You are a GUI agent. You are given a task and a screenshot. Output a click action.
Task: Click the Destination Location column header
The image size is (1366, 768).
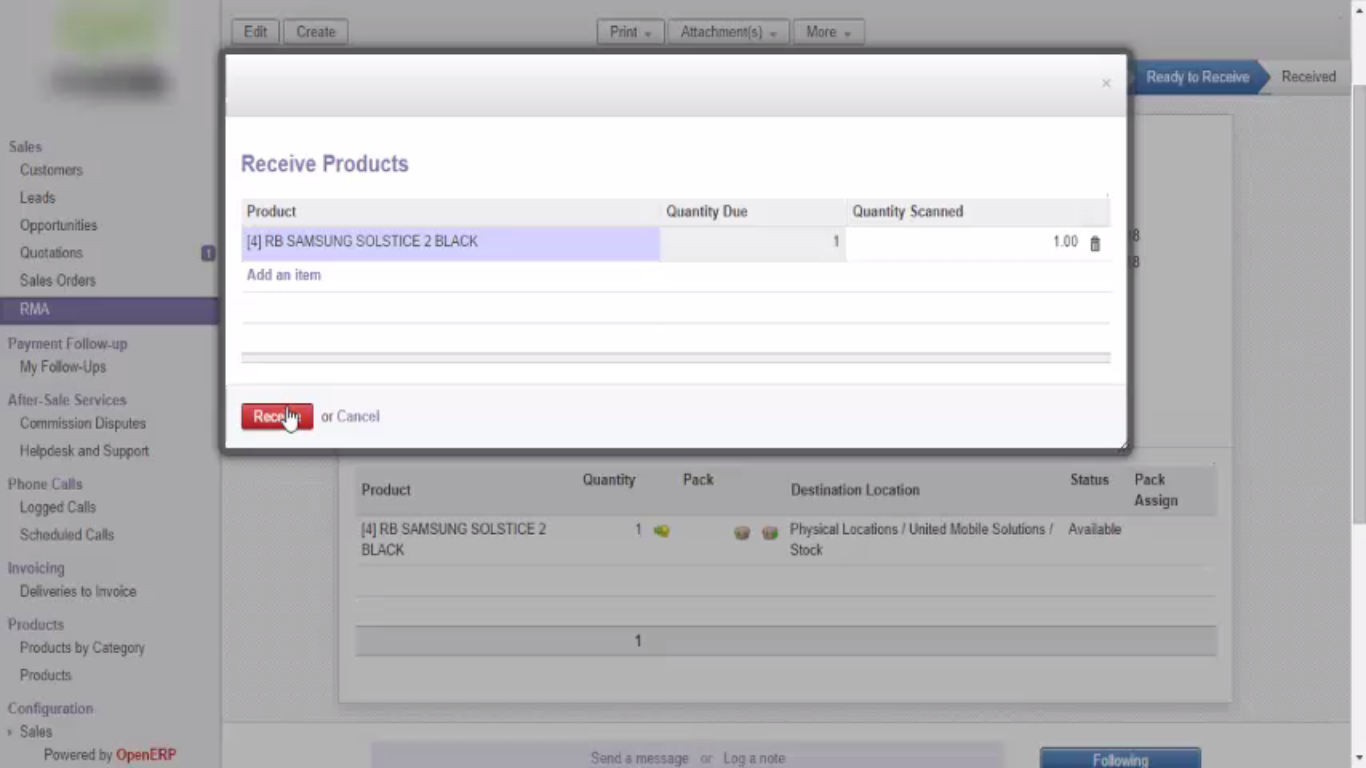[x=855, y=490]
